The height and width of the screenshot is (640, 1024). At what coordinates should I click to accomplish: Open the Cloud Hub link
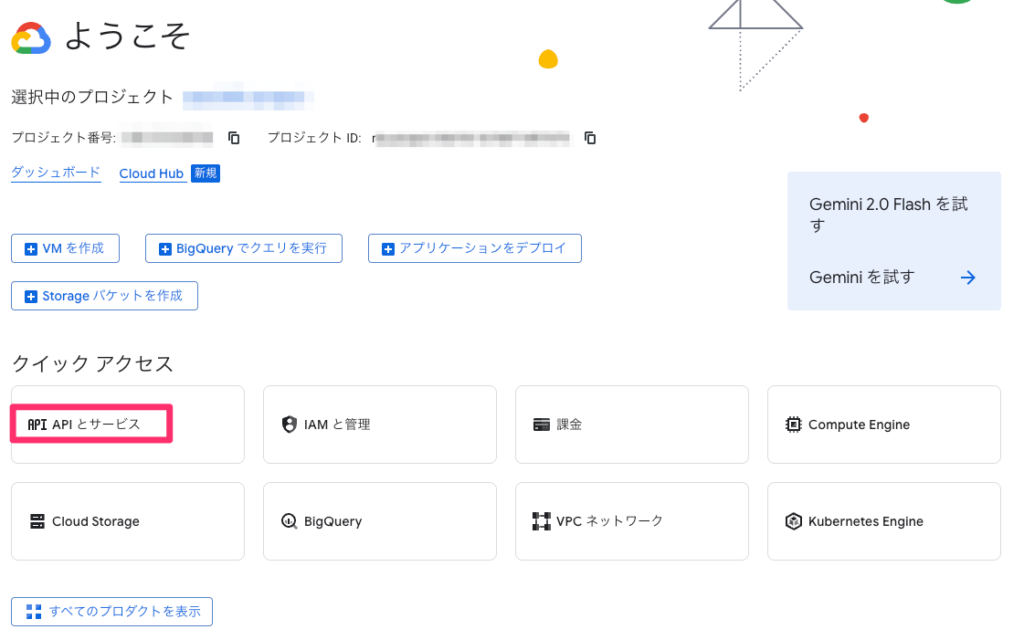pyautogui.click(x=151, y=174)
